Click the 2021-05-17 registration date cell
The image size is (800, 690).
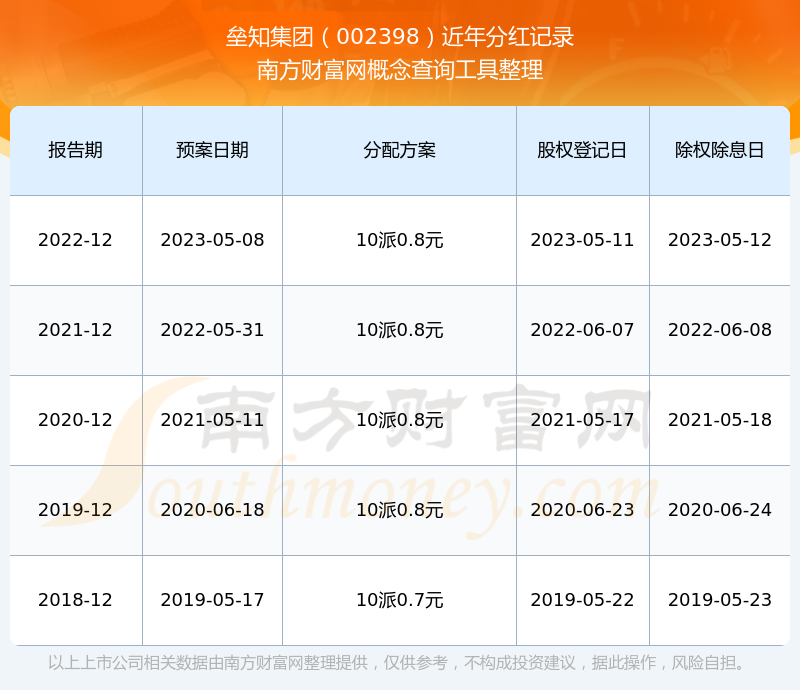click(x=582, y=420)
